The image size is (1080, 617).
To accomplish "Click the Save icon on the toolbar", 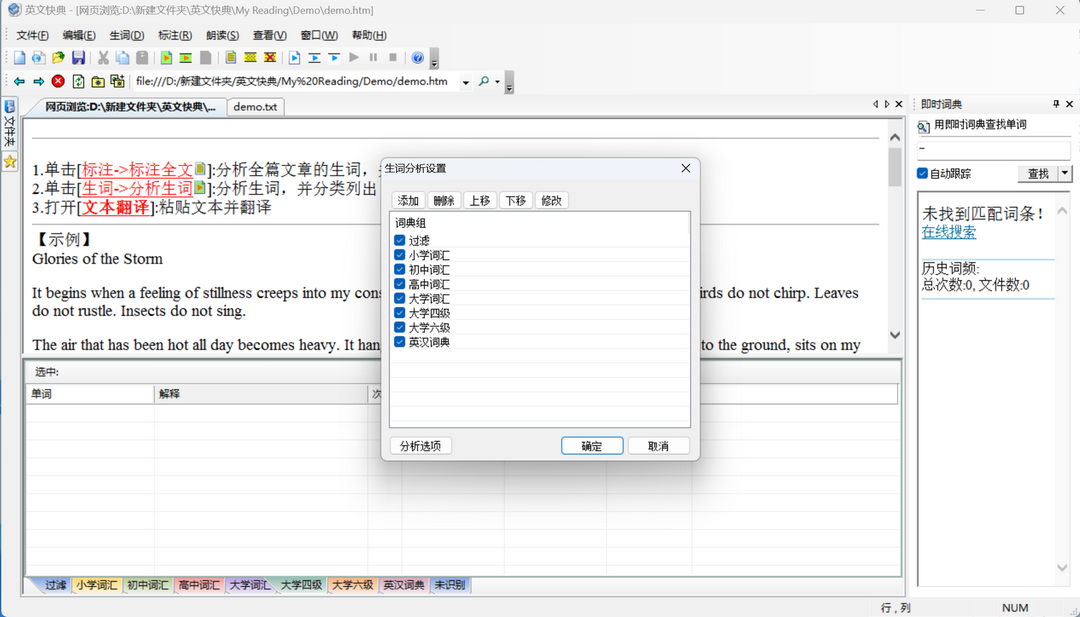I will 78,57.
